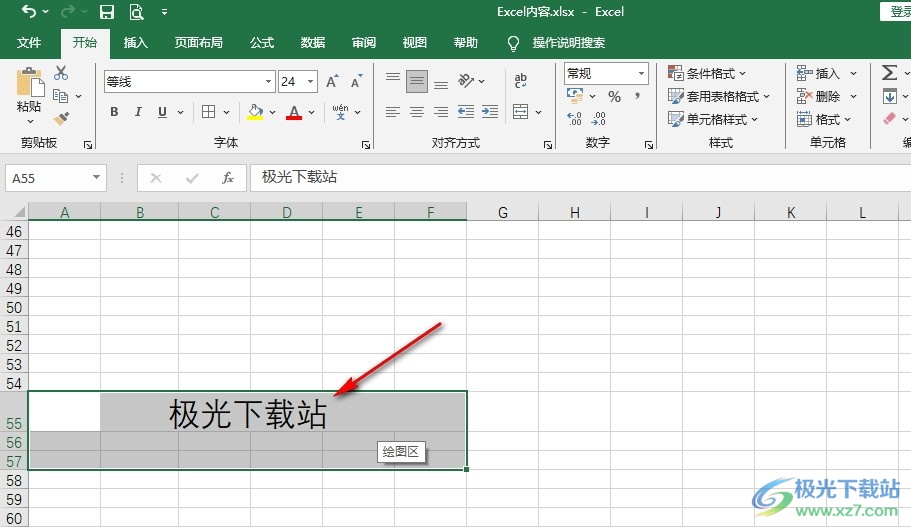Decrease font size with smaller A icon

356,82
